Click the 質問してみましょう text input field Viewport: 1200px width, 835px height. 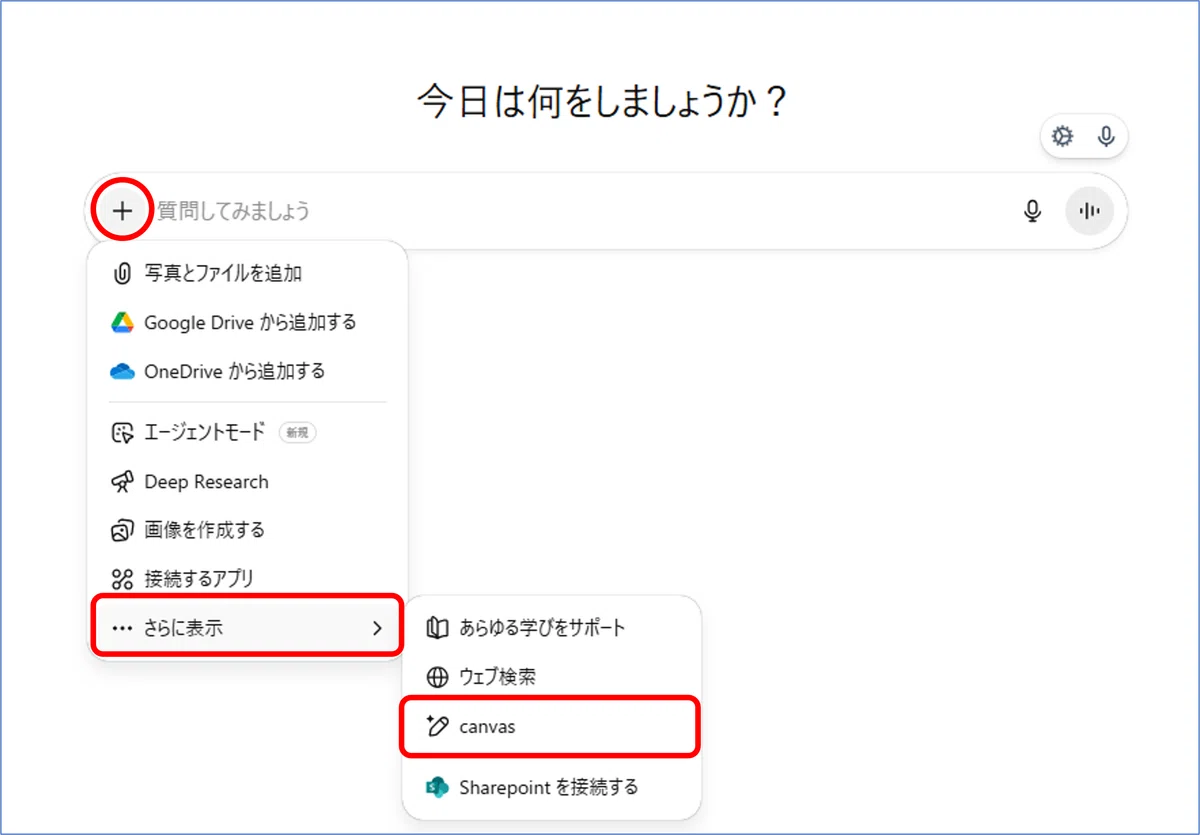point(580,211)
